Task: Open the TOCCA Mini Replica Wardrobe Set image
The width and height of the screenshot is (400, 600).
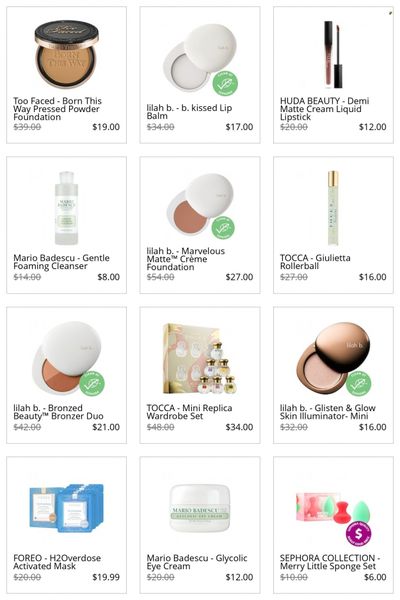Action: (x=200, y=359)
